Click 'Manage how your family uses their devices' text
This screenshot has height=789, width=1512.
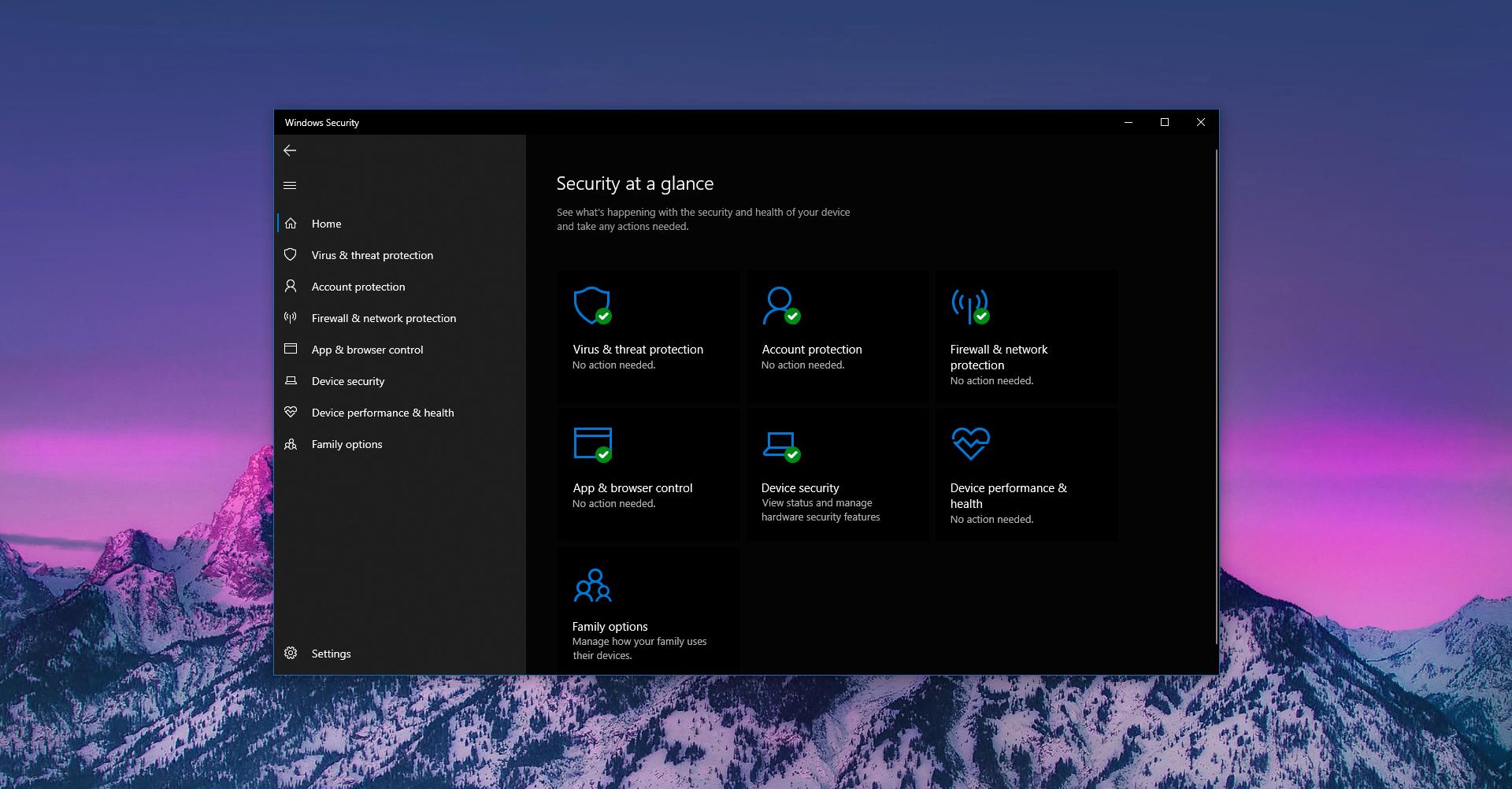[x=639, y=649]
